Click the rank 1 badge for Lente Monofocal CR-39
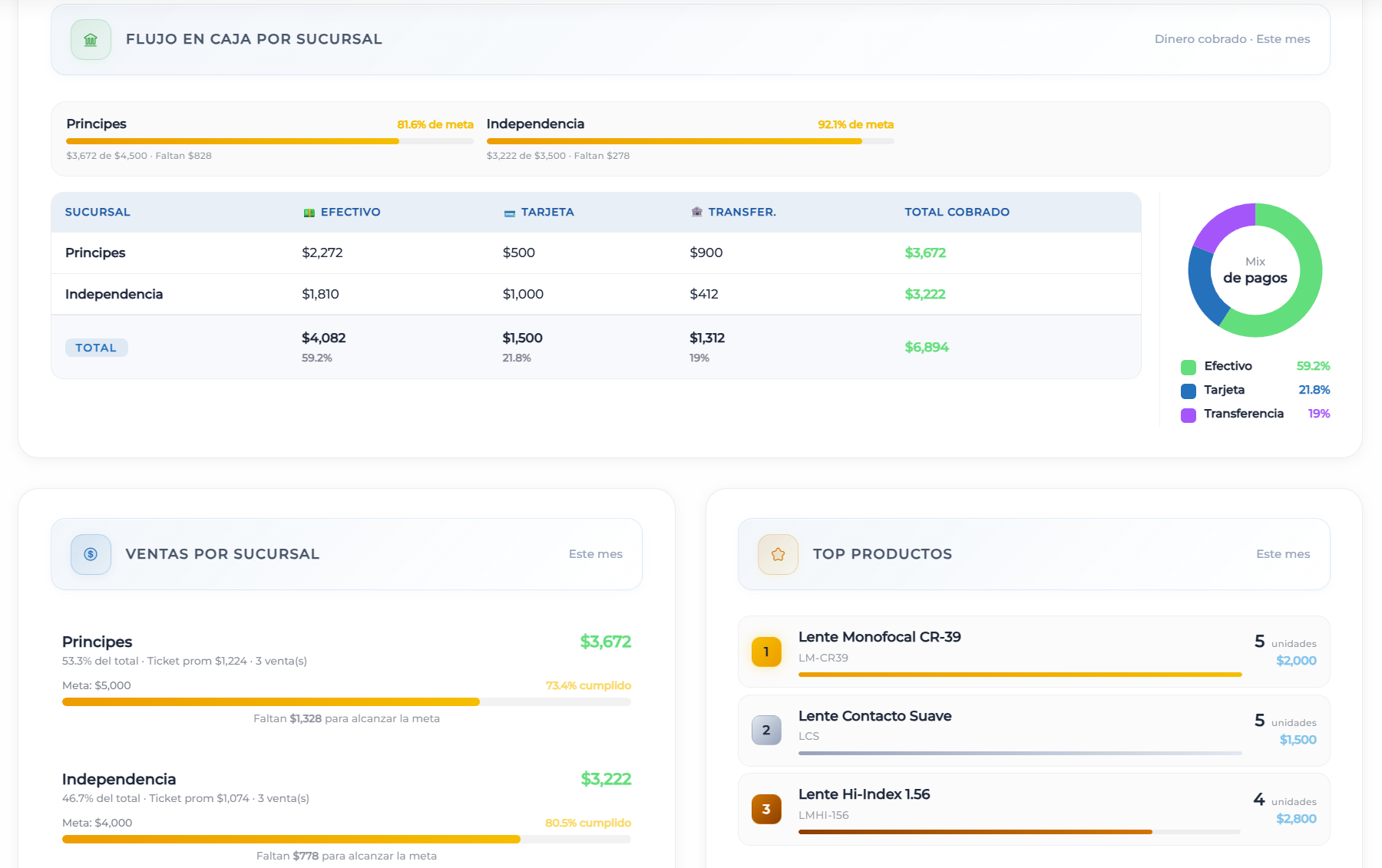Image resolution: width=1382 pixels, height=868 pixels. point(765,652)
